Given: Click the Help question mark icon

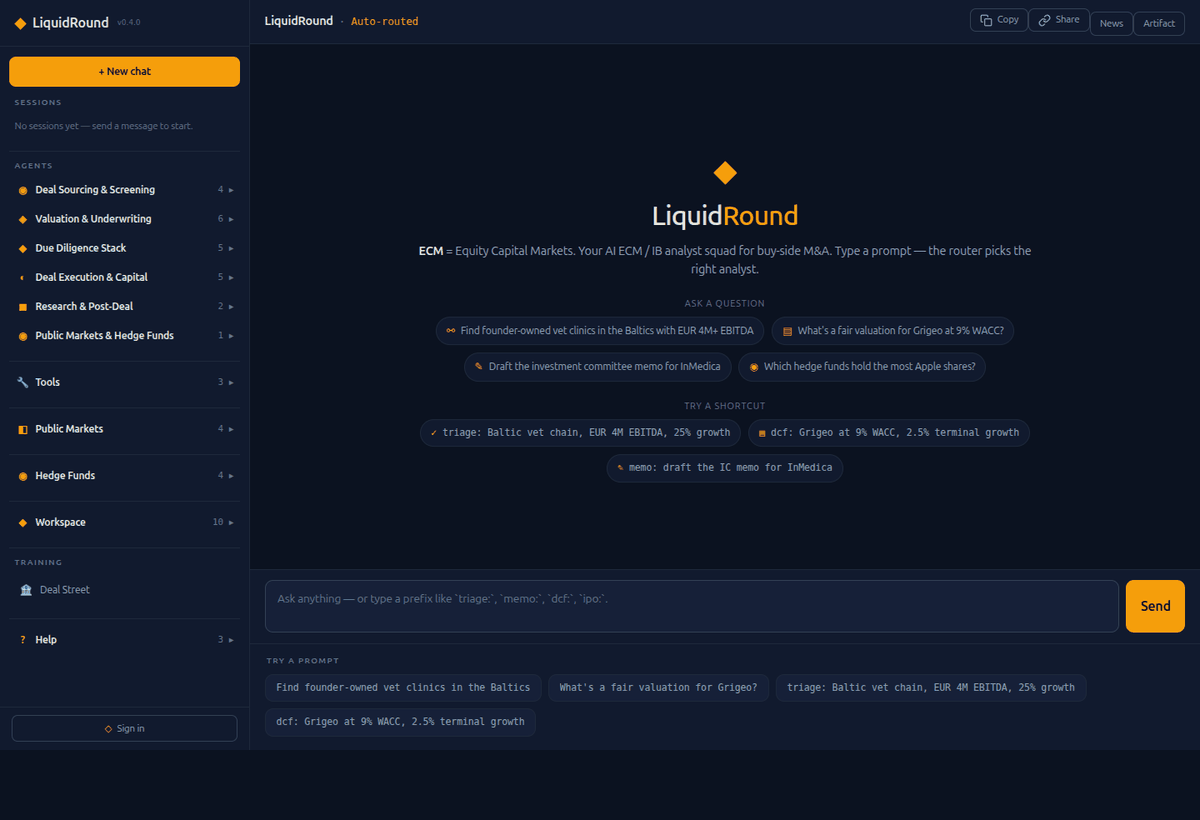Looking at the screenshot, I should (23, 640).
